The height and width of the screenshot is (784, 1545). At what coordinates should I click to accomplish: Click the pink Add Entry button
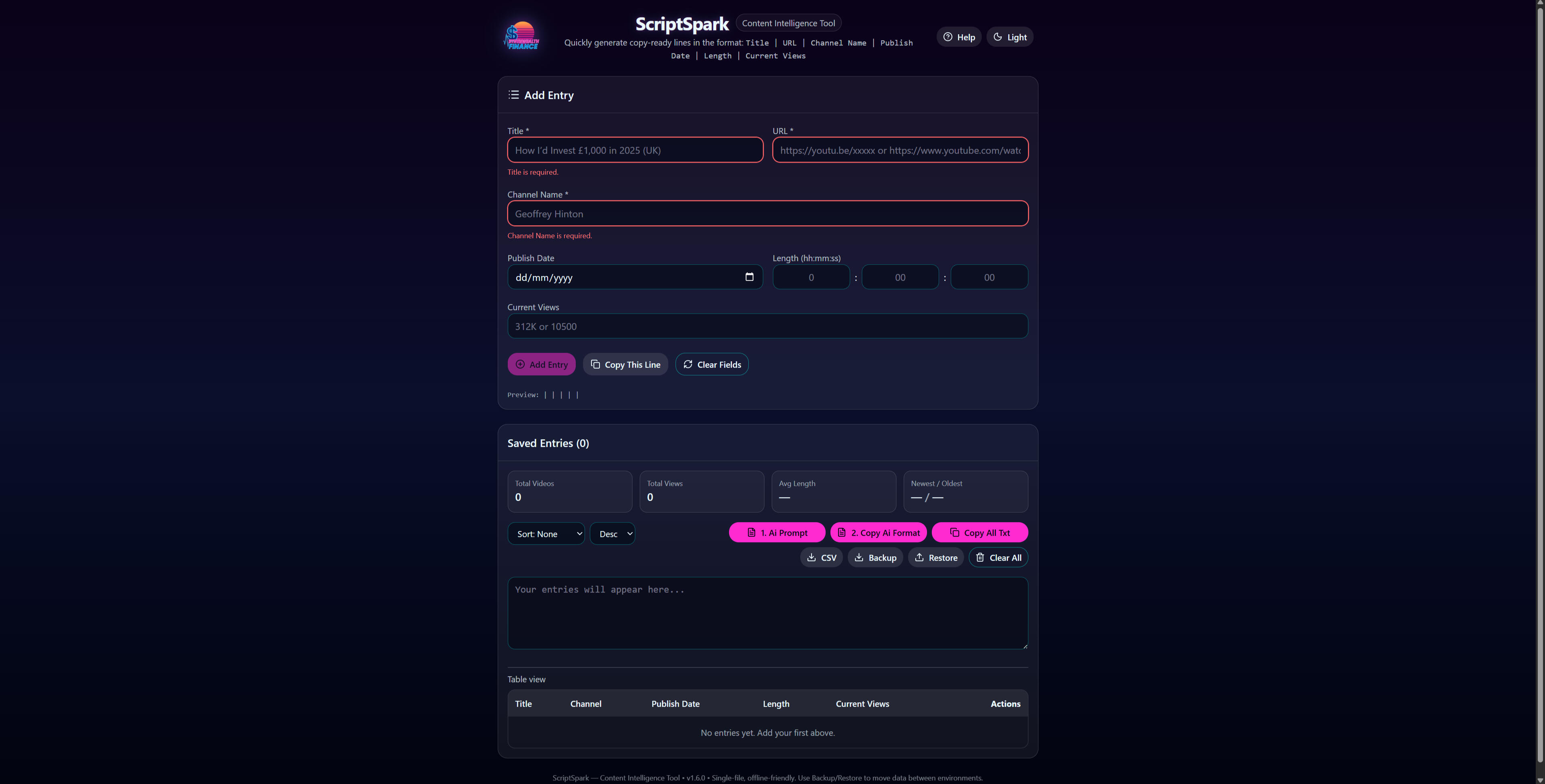pos(541,365)
